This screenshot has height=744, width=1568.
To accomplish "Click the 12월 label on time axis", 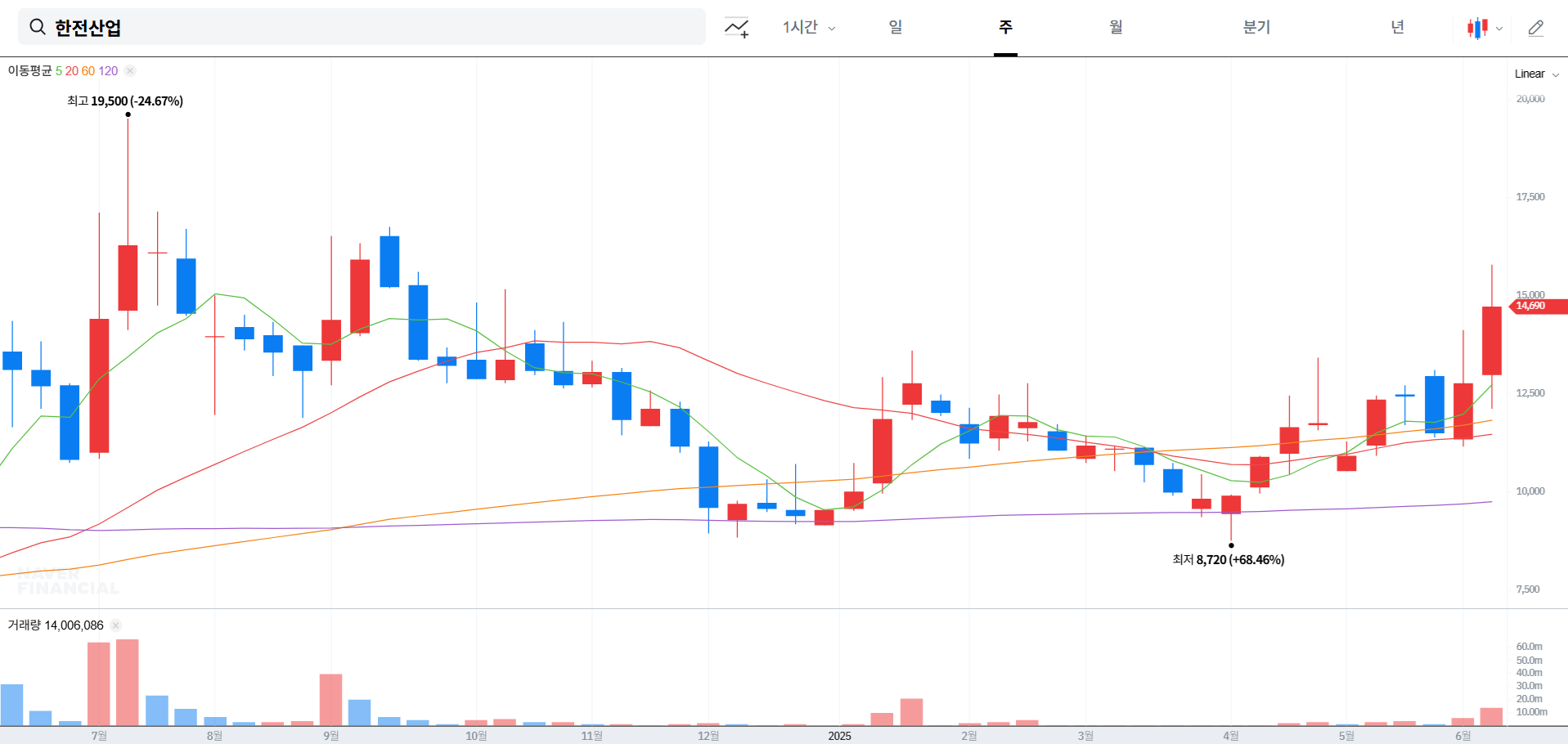I will pos(708,736).
